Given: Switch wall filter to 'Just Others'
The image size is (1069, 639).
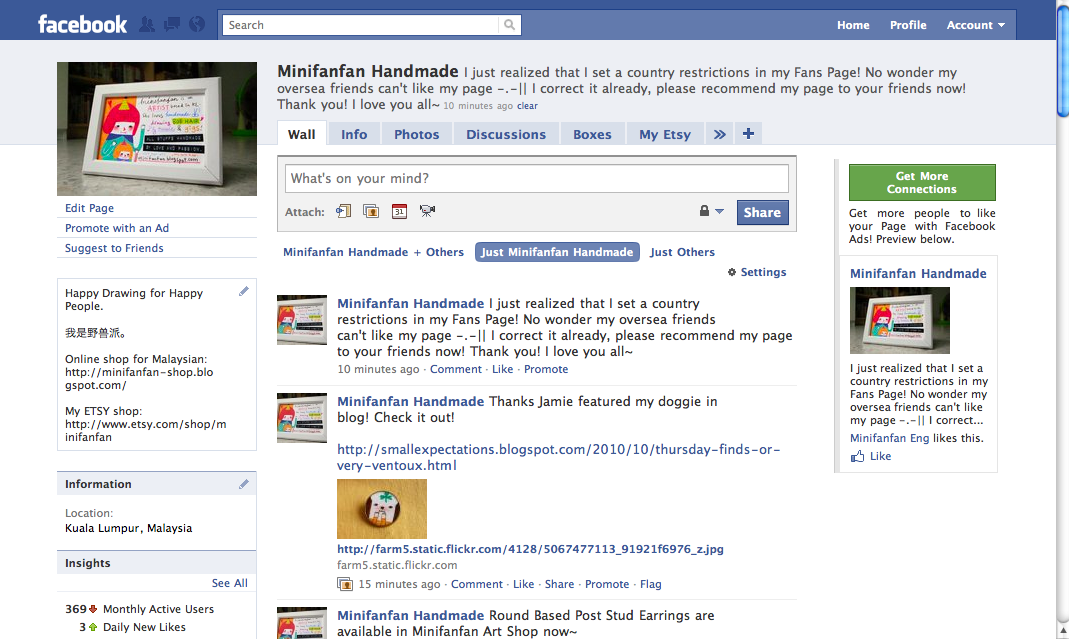Looking at the screenshot, I should coord(682,252).
